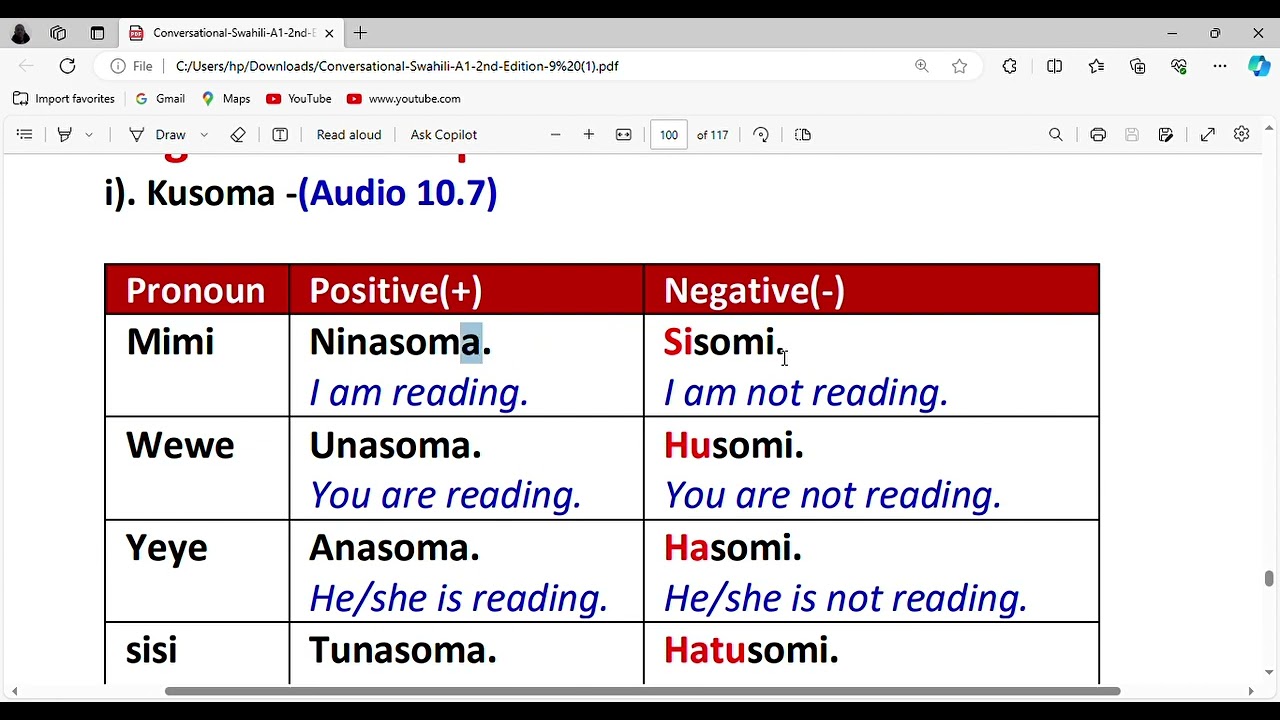Select the Erase tool
1280x720 pixels.
click(x=238, y=135)
